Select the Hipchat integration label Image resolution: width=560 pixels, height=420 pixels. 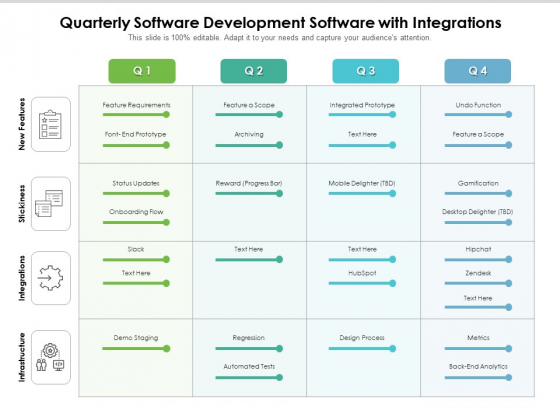tap(478, 249)
